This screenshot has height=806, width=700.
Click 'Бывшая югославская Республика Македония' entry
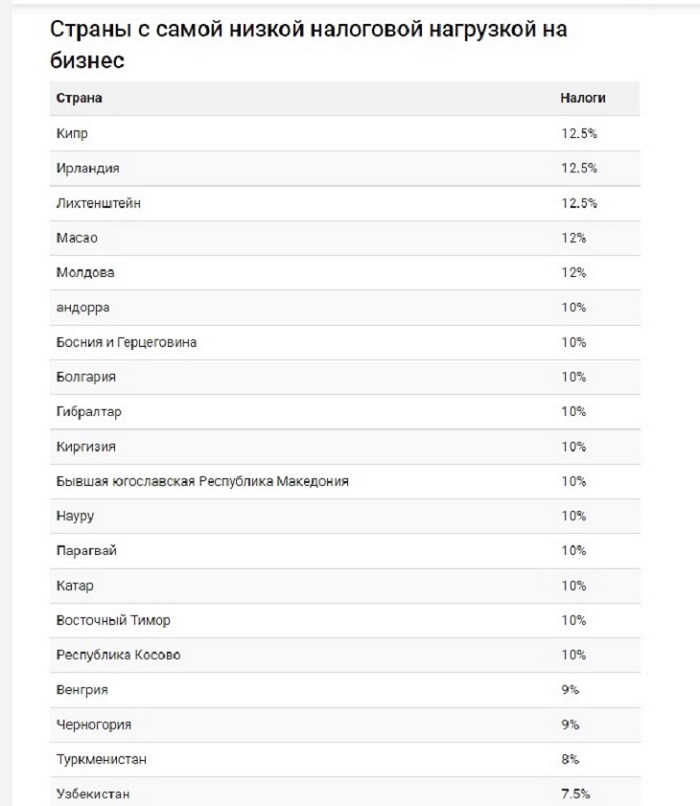(x=202, y=481)
